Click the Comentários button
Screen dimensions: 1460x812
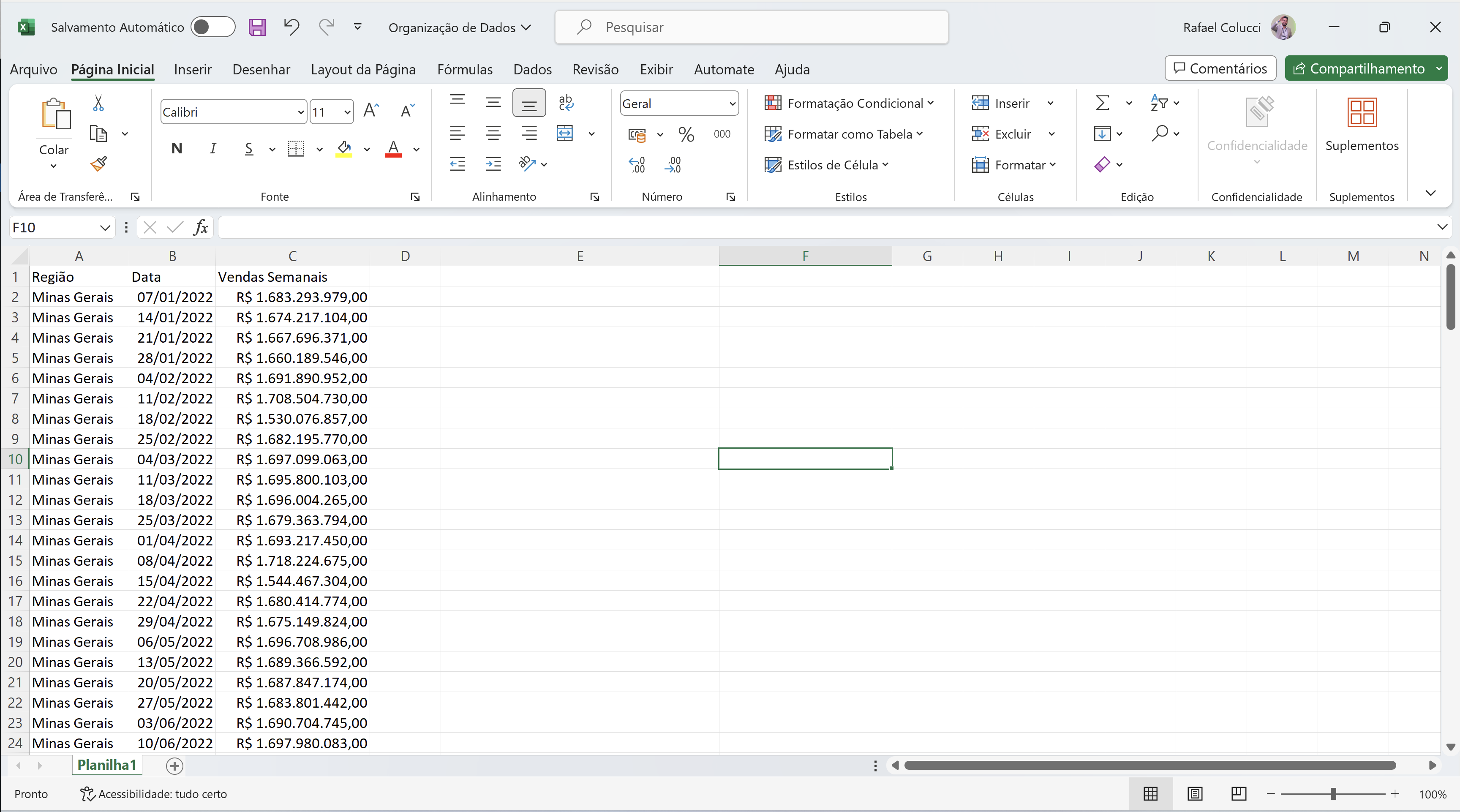pos(1220,68)
